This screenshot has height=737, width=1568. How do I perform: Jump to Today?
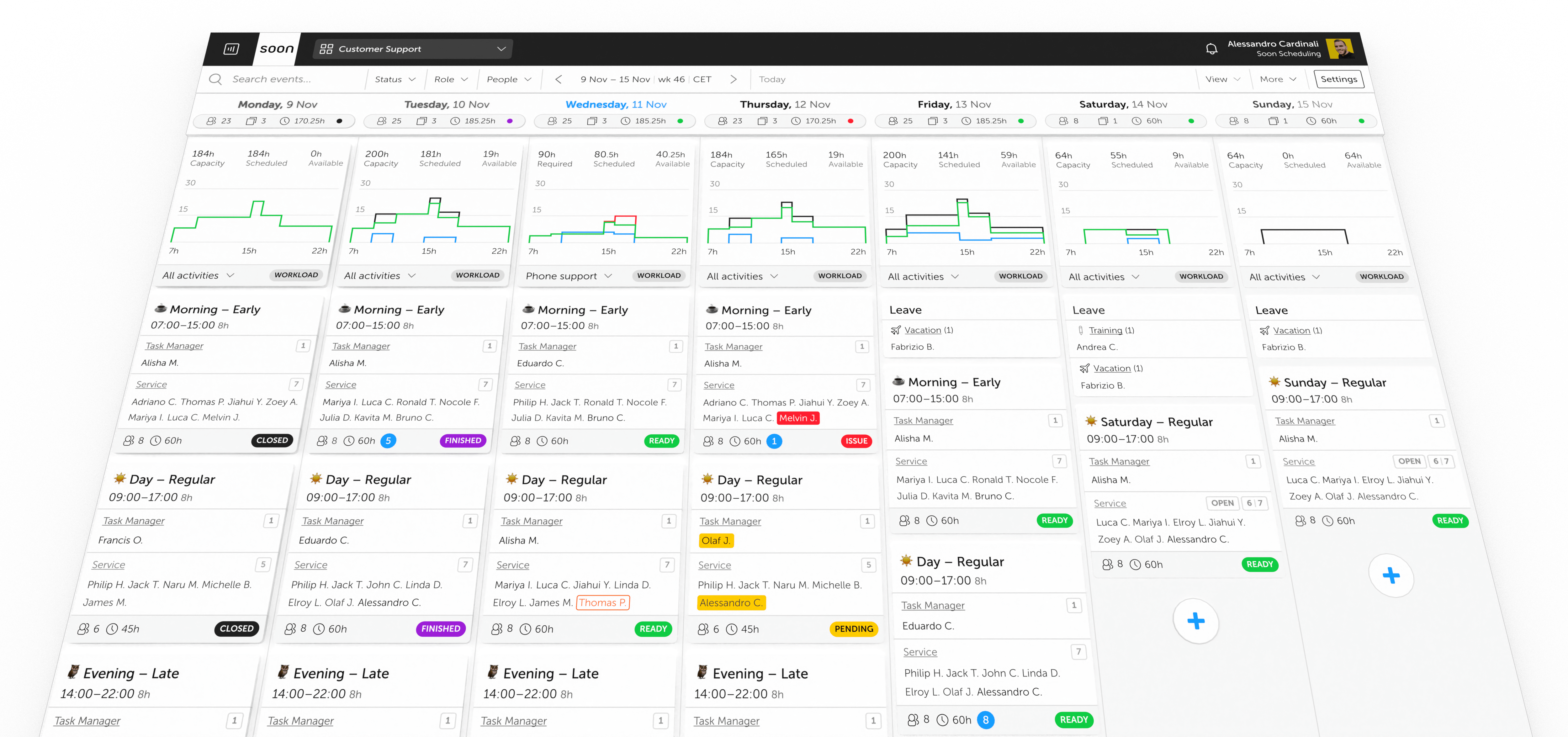pyautogui.click(x=772, y=79)
